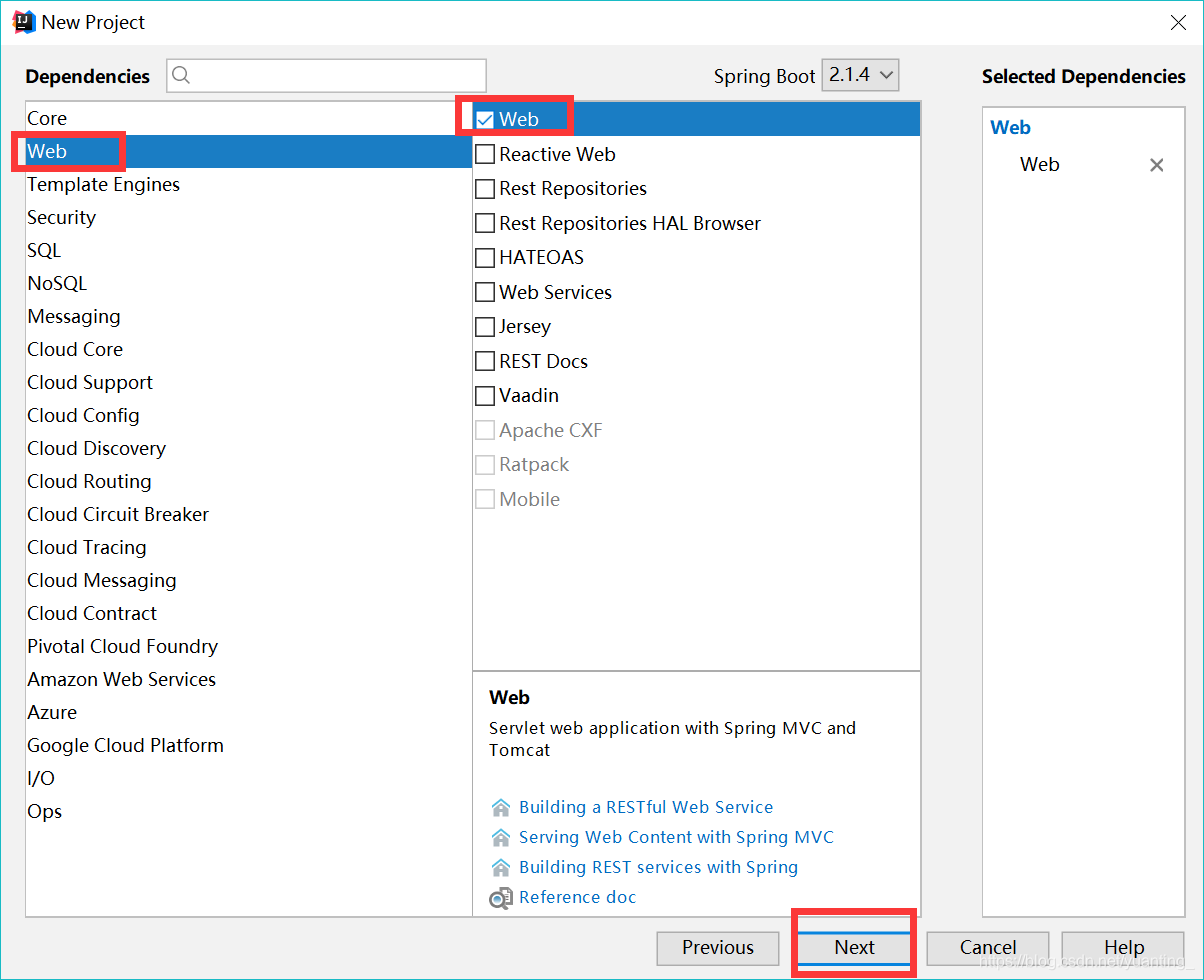The width and height of the screenshot is (1204, 980).
Task: Tick the Jersey checkbox
Action: (x=485, y=326)
